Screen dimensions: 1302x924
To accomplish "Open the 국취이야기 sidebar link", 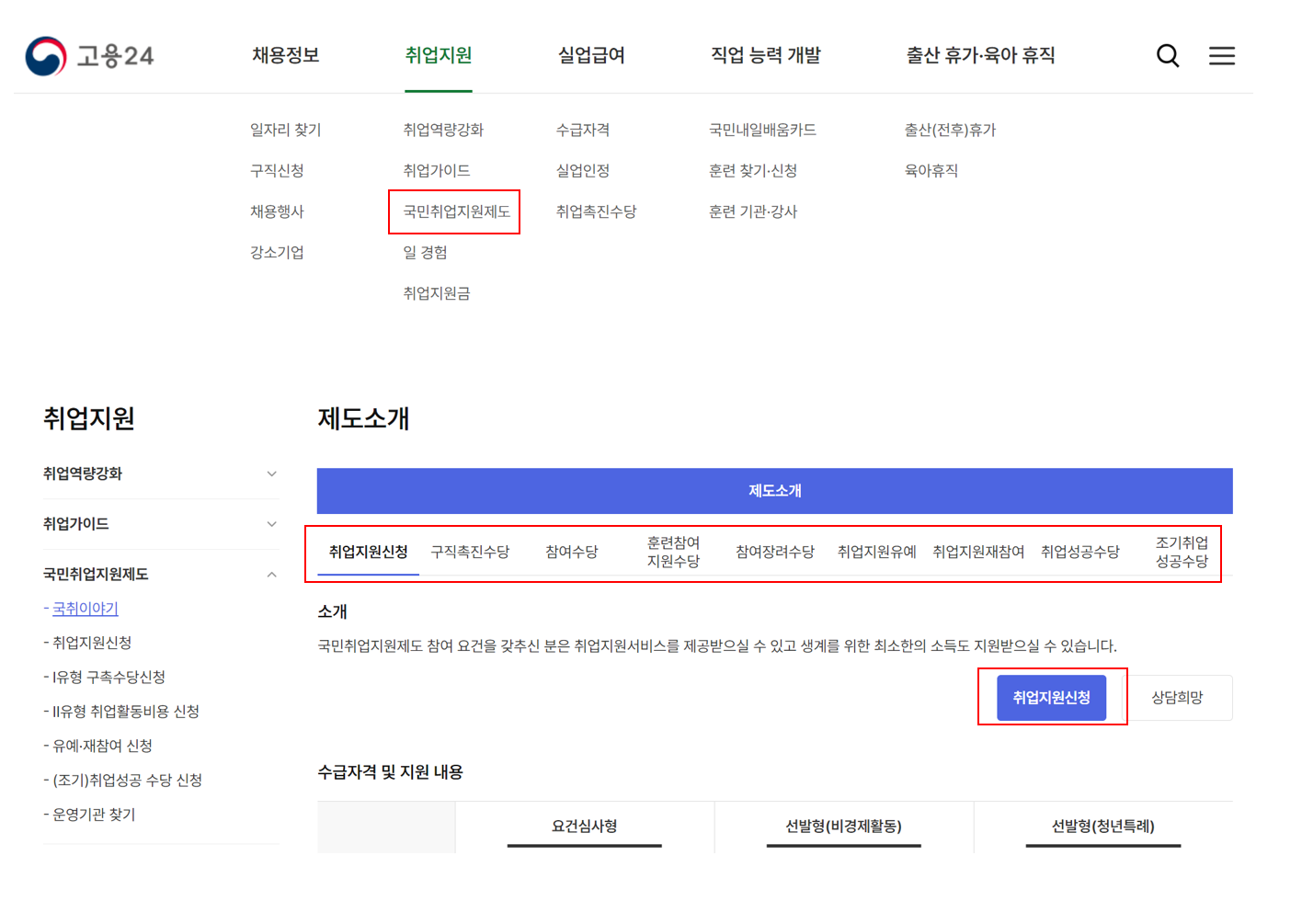I will [85, 608].
